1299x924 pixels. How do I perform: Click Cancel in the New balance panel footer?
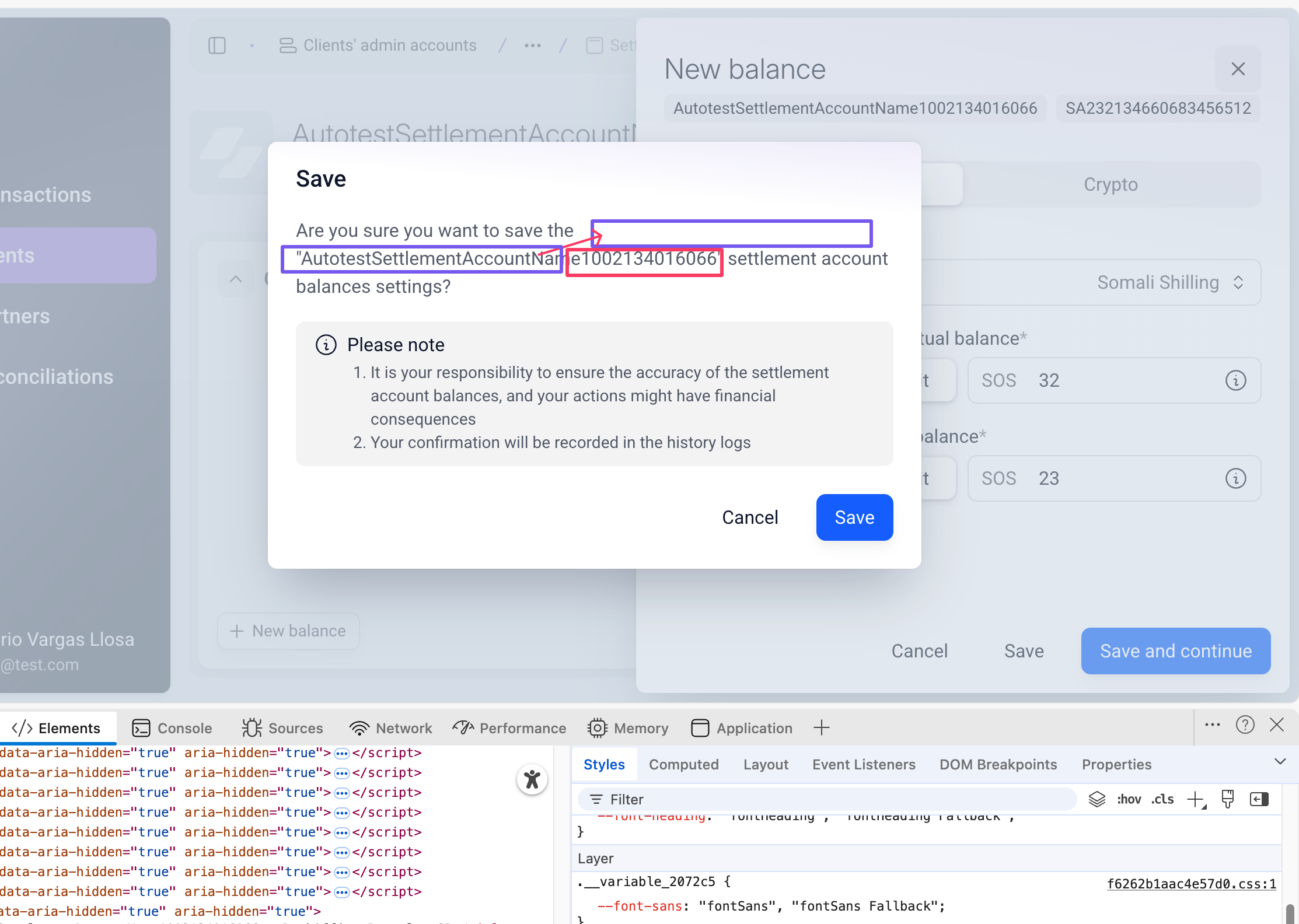(919, 651)
